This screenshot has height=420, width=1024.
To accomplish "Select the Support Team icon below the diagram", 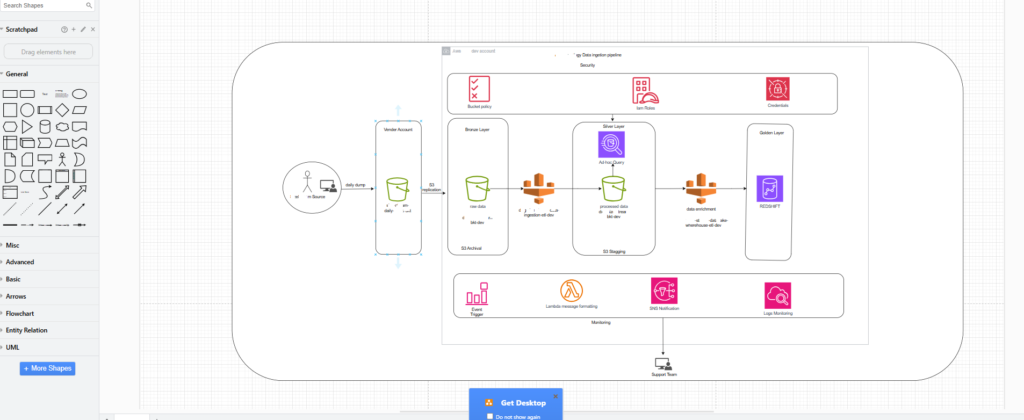I will click(x=663, y=364).
